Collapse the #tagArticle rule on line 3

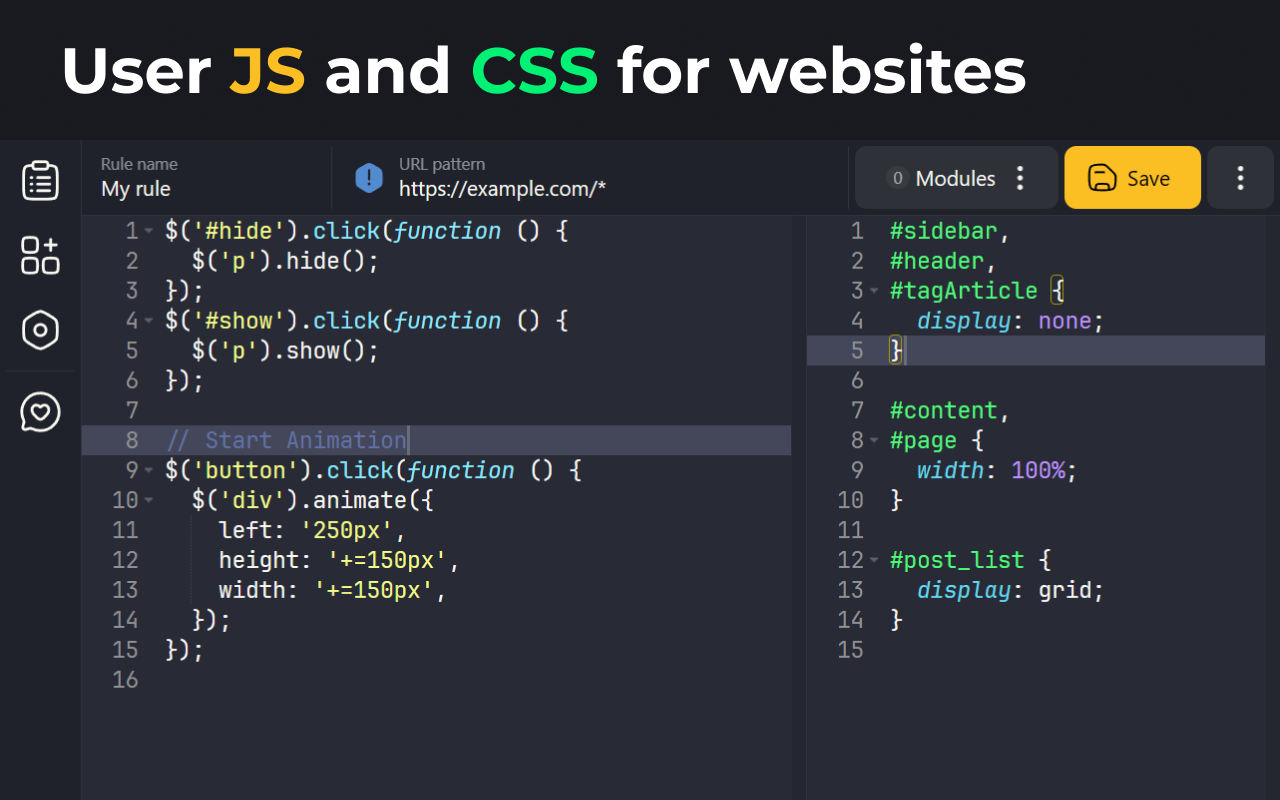tap(872, 290)
